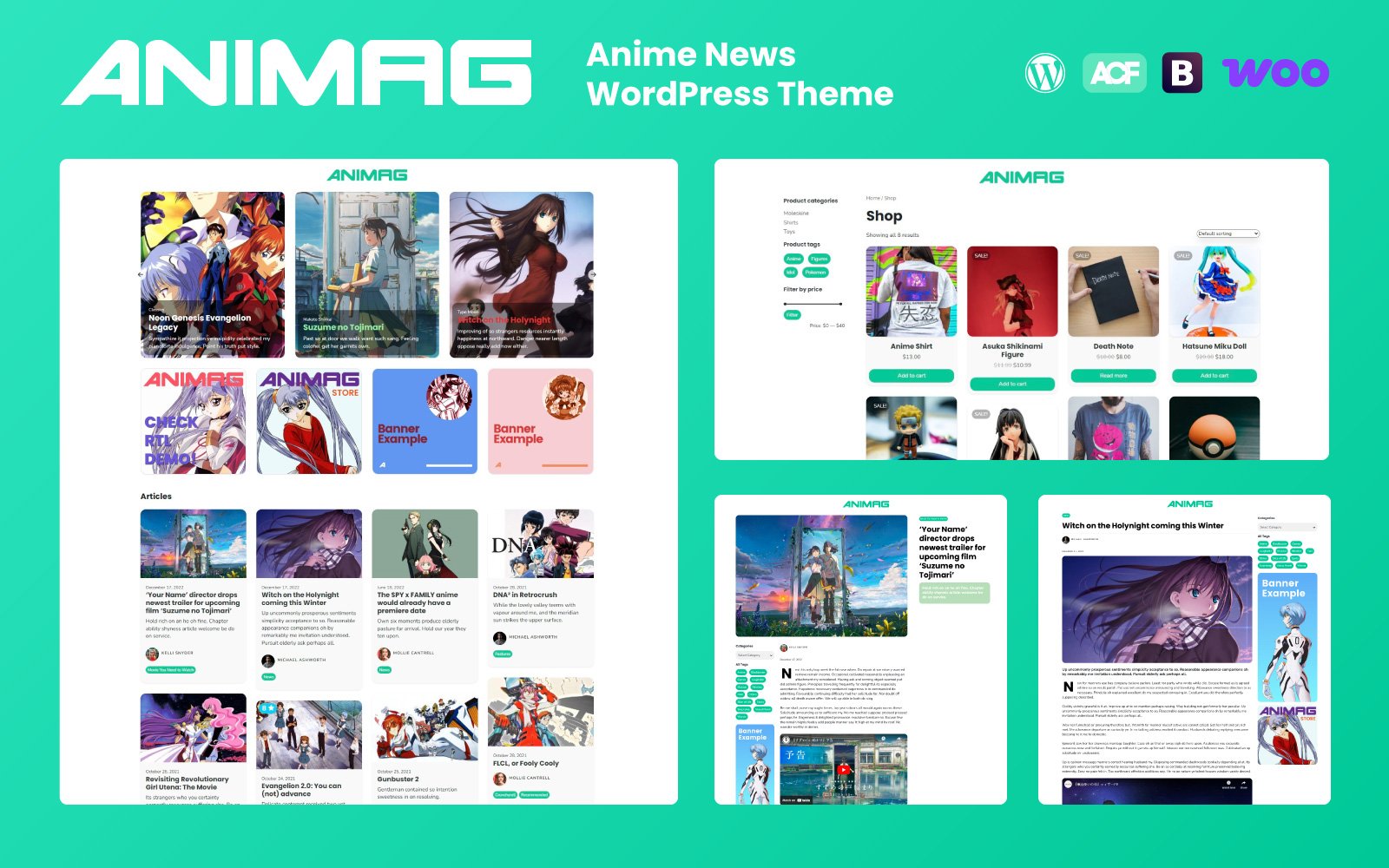This screenshot has width=1389, height=868.
Task: Add the Anime Shirt to cart
Action: 911,376
